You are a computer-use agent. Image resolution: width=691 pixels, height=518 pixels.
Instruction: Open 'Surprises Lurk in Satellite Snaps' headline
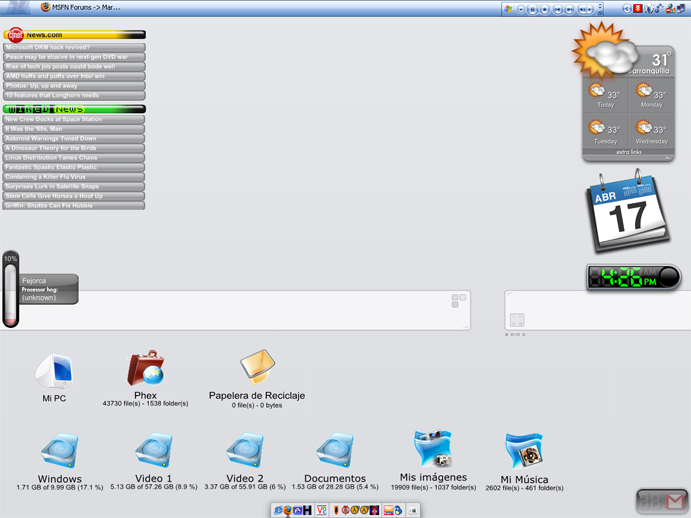tap(74, 186)
